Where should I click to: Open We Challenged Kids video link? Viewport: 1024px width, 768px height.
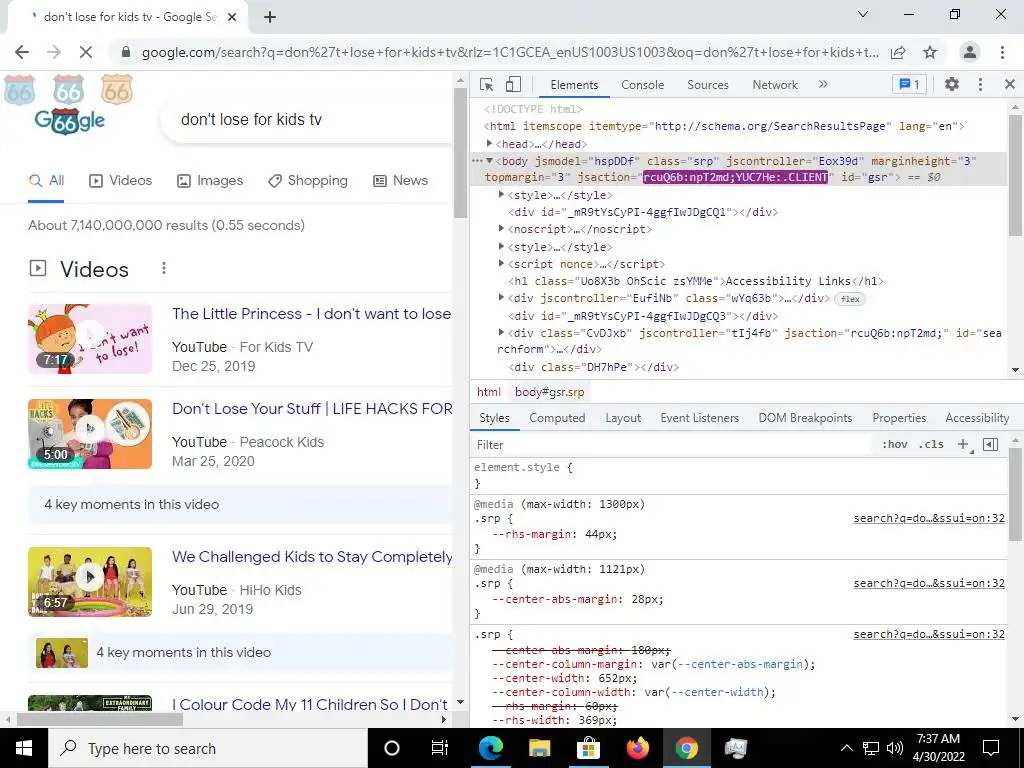tap(312, 556)
